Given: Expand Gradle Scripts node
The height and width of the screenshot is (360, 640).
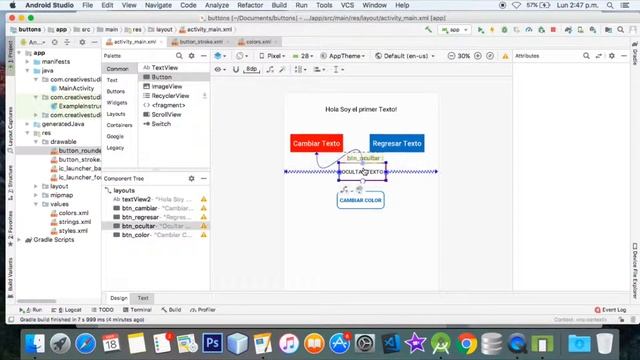Looking at the screenshot, I should point(20,240).
